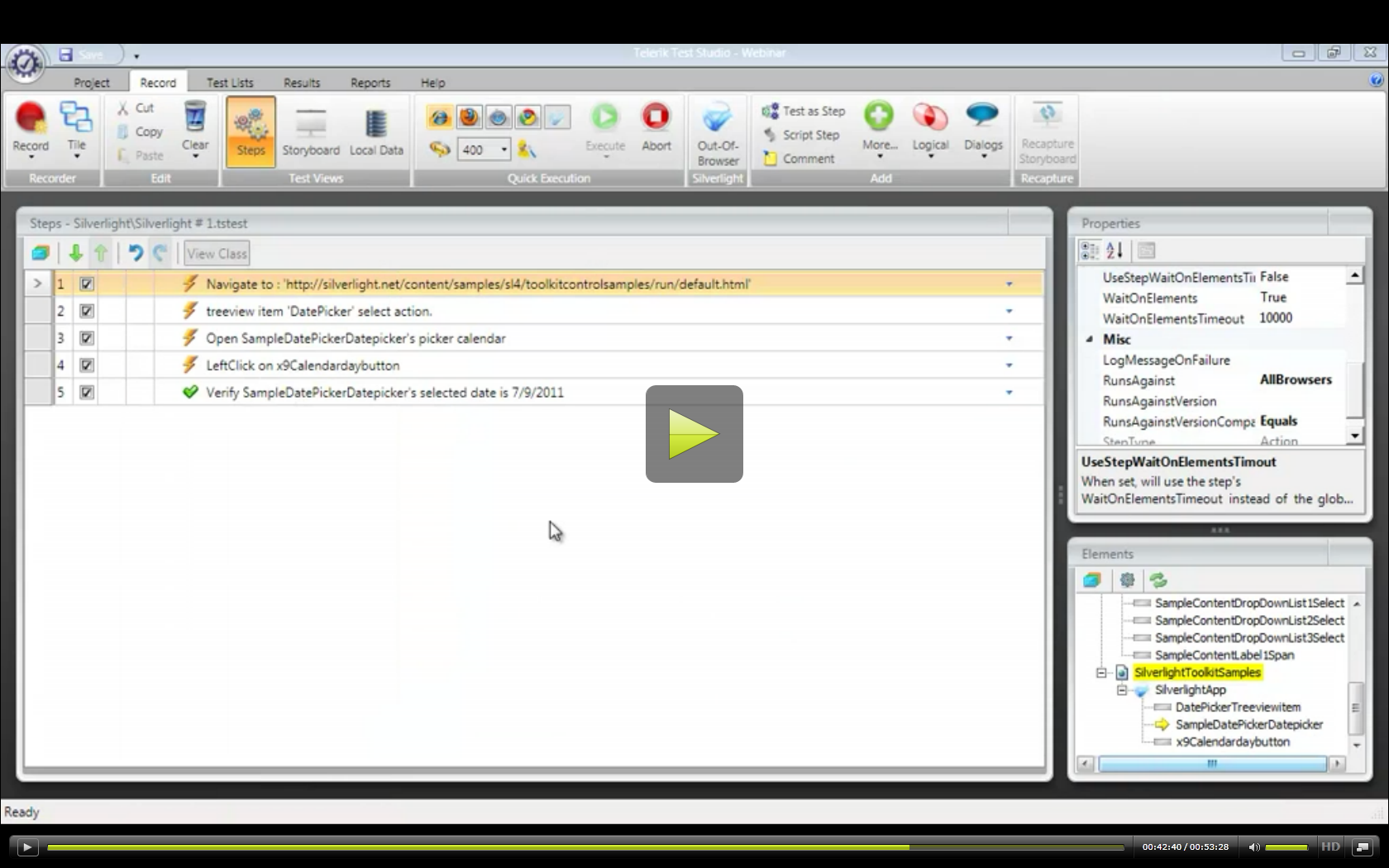Open the Dialogs dropdown
Image resolution: width=1389 pixels, height=868 pixels.
click(x=983, y=128)
